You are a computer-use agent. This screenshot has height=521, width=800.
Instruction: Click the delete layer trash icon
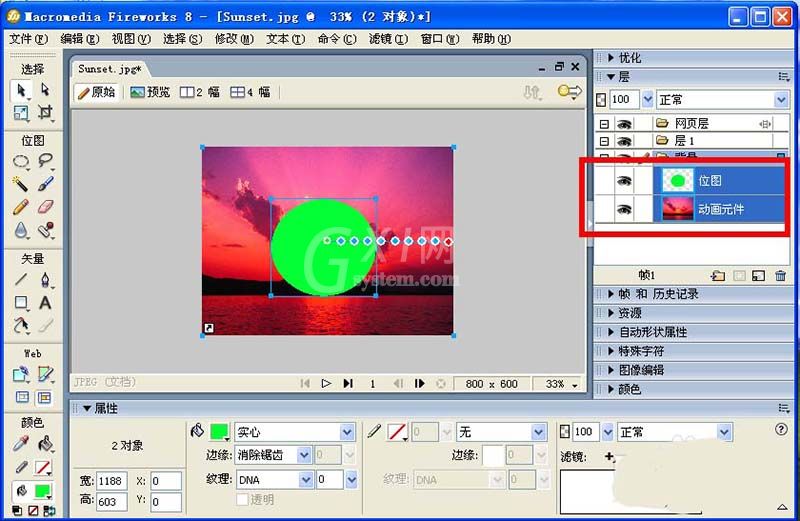coord(780,276)
